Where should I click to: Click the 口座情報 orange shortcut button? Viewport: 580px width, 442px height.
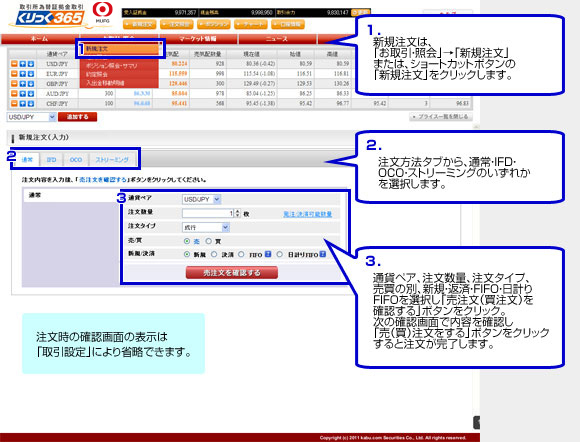click(288, 24)
